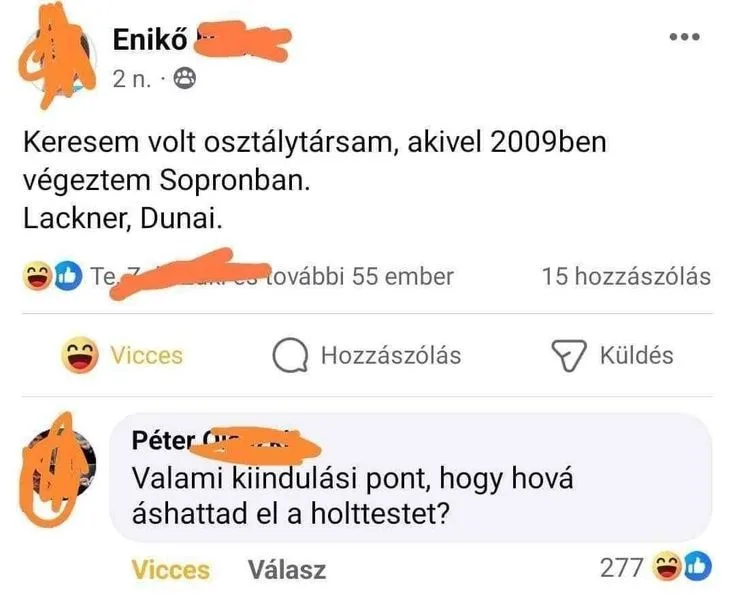Image resolution: width=735 pixels, height=602 pixels.
Task: Click the post author's profile picture
Action: point(57,59)
